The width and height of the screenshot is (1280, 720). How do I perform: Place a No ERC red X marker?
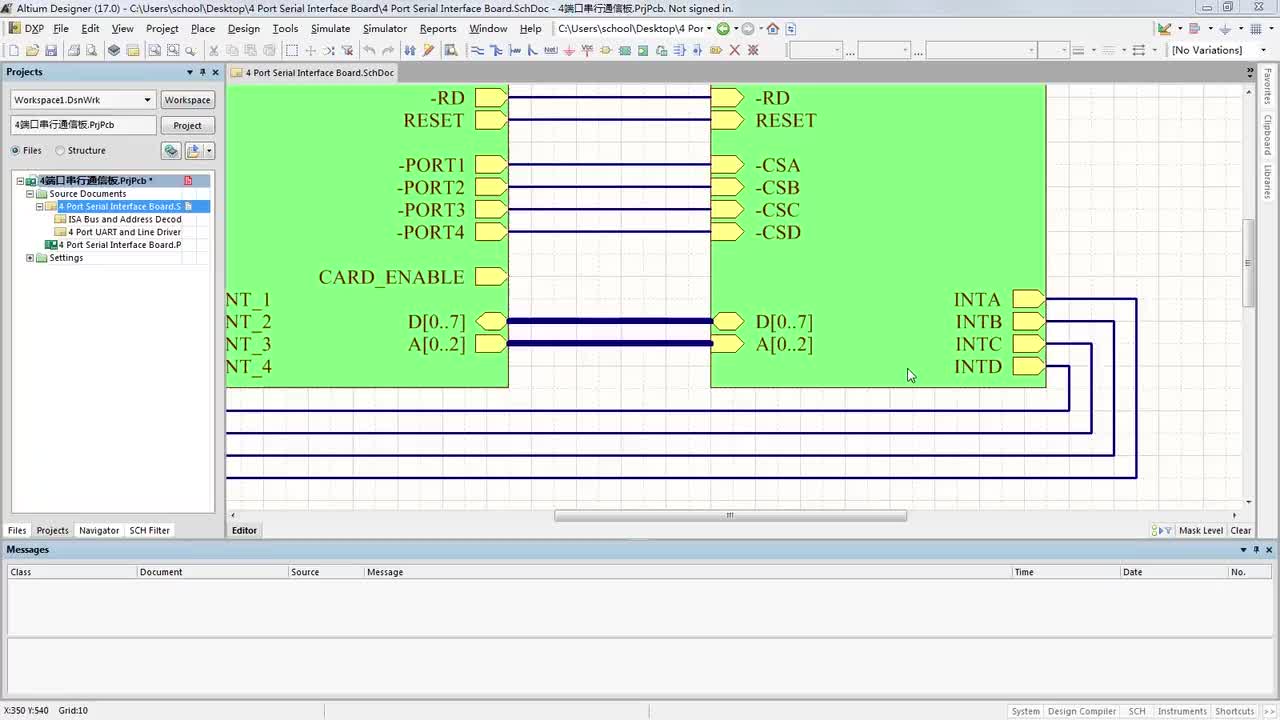click(x=734, y=50)
